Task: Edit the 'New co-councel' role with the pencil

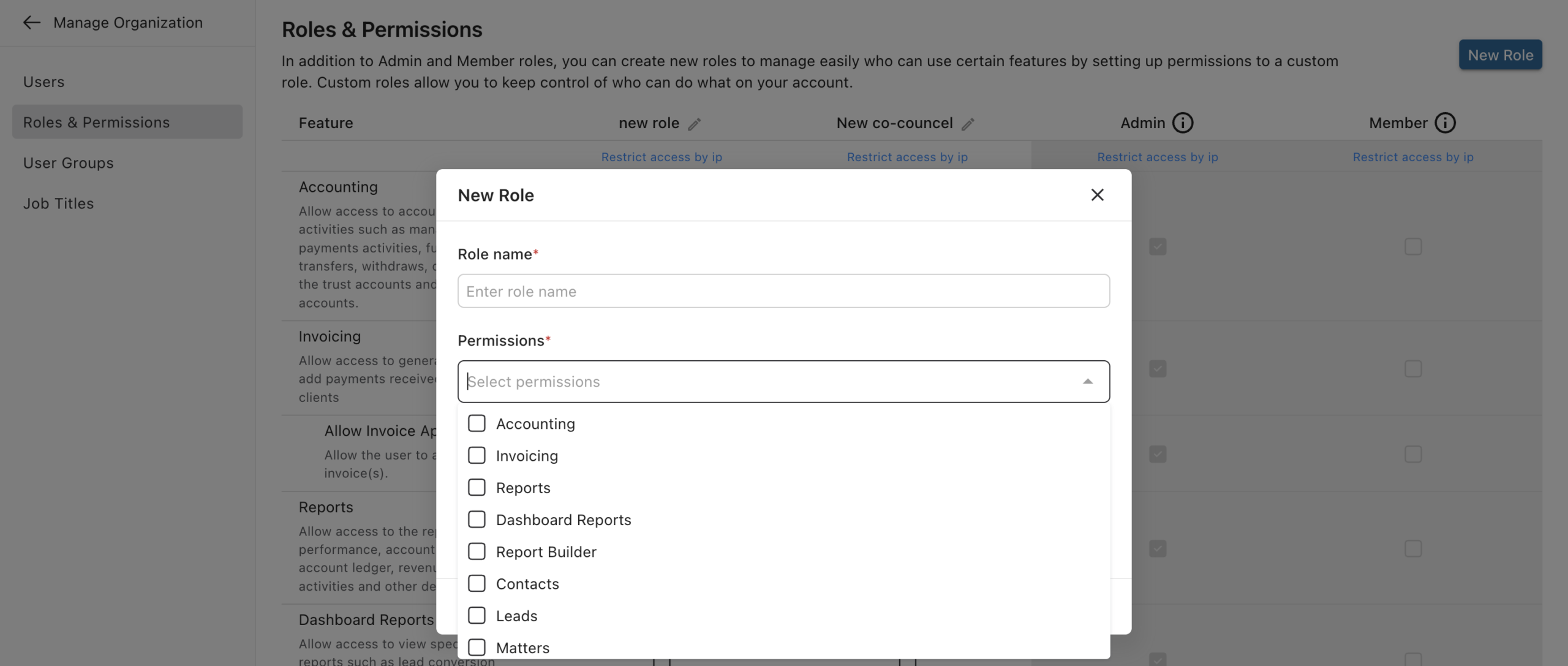Action: (x=968, y=124)
